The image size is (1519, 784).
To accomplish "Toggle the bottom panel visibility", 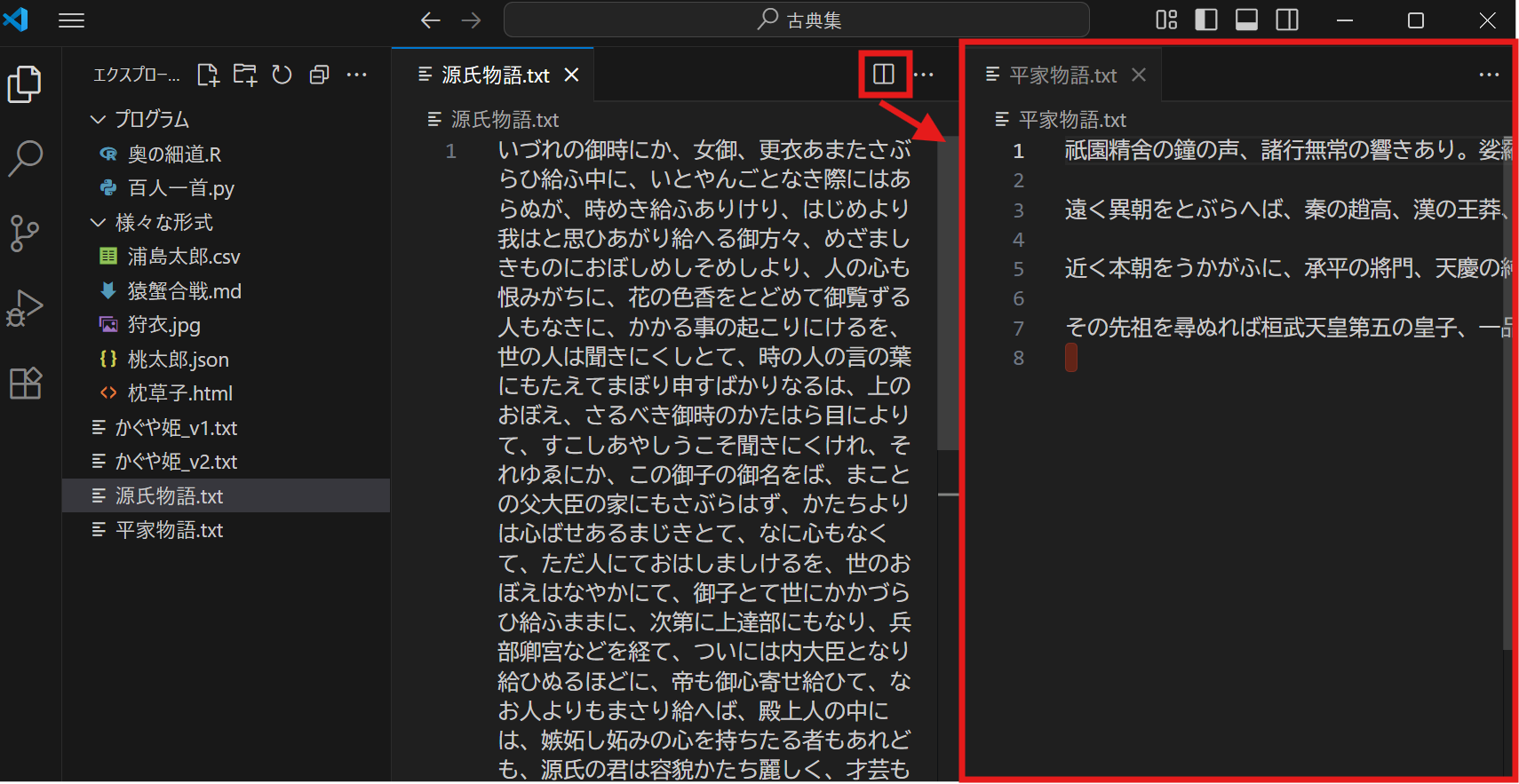I will click(x=1246, y=20).
